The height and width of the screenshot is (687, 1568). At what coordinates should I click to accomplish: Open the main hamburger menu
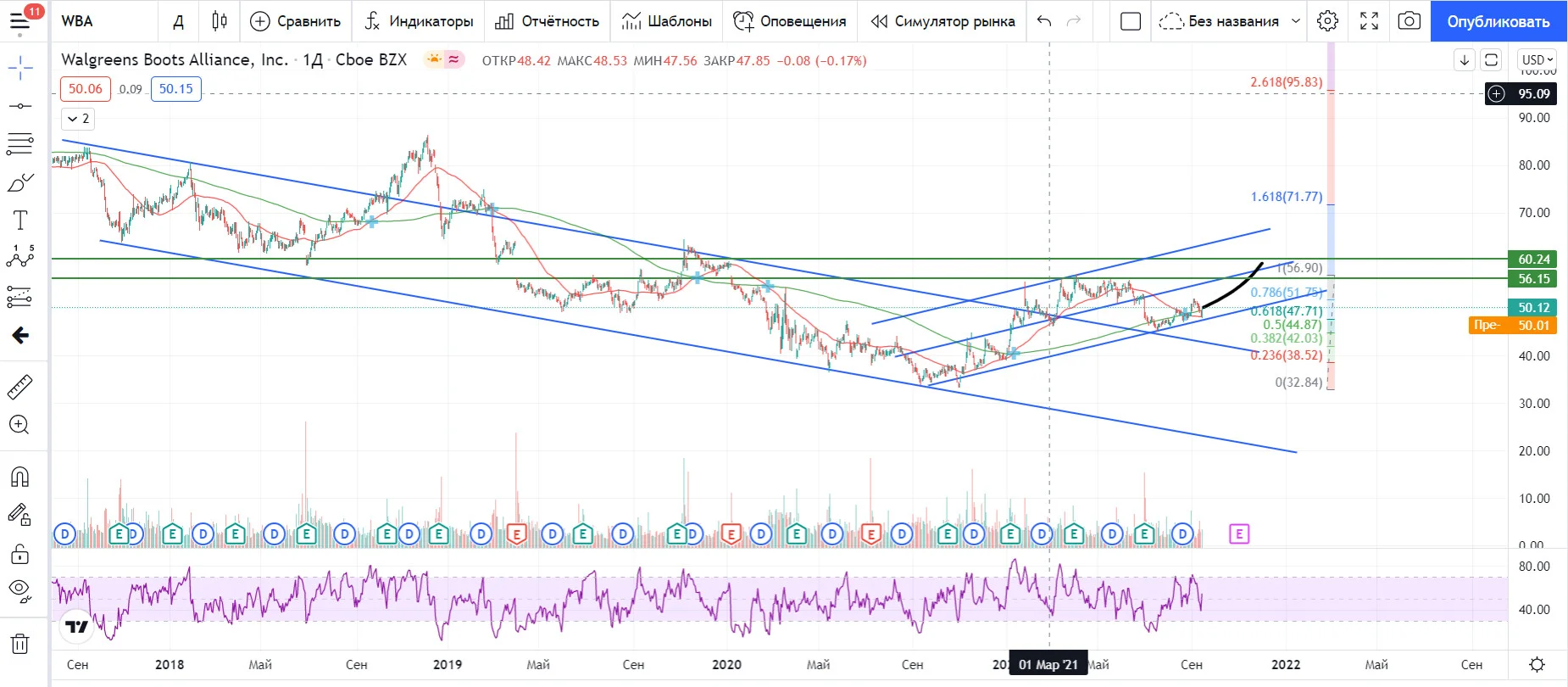[x=20, y=21]
